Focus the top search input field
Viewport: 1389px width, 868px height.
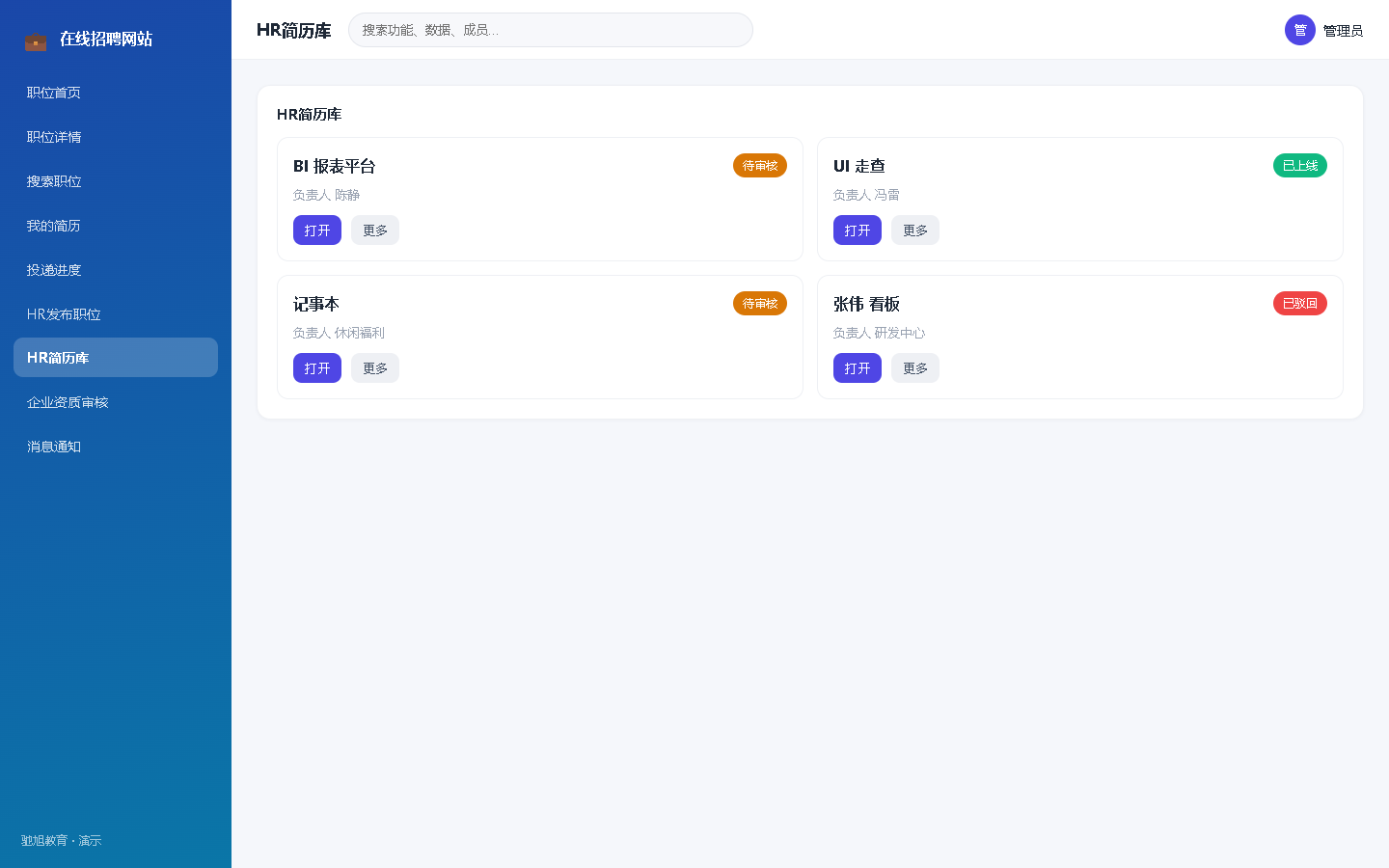[x=551, y=30]
